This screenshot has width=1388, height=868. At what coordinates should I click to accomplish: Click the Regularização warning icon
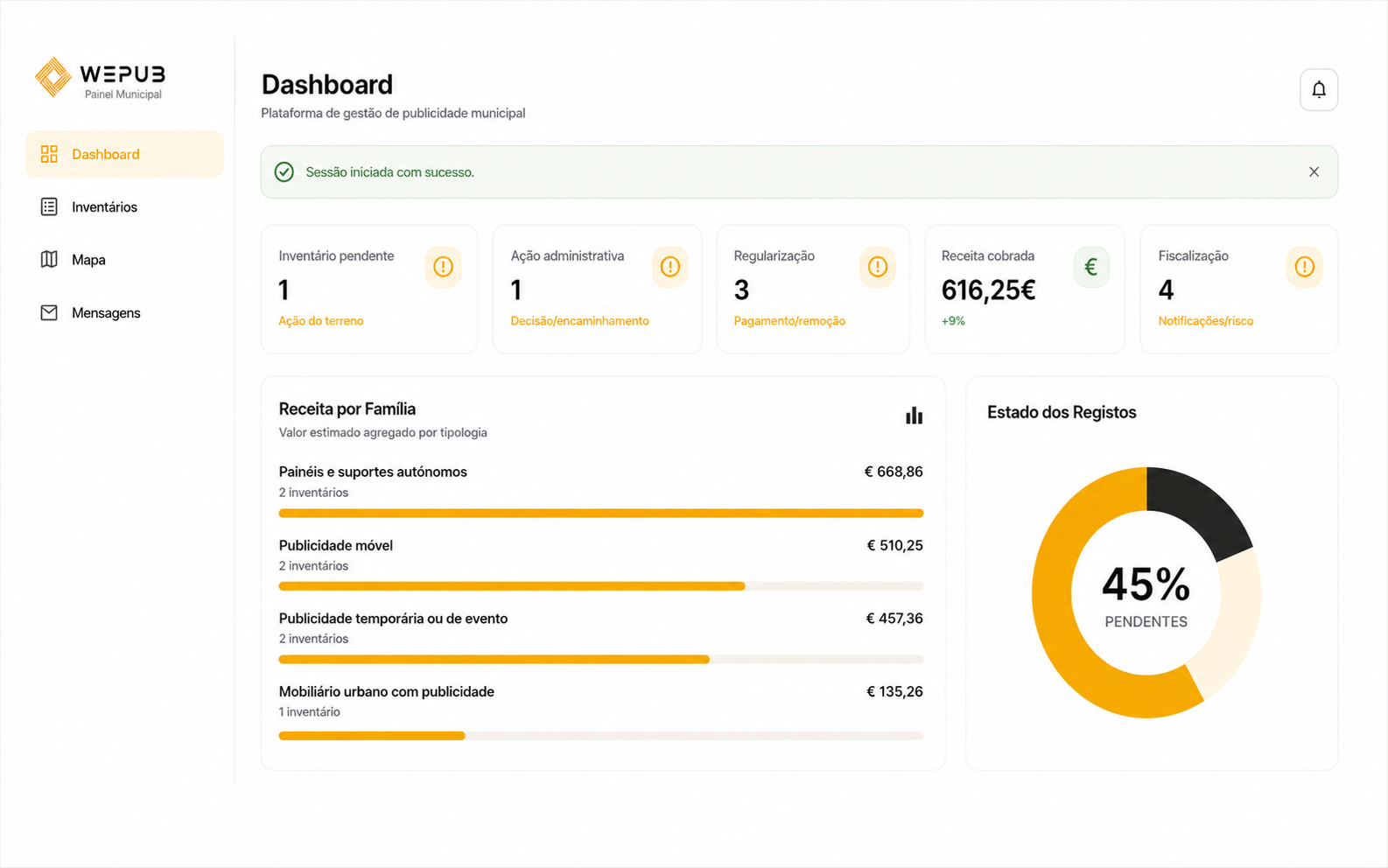click(878, 267)
